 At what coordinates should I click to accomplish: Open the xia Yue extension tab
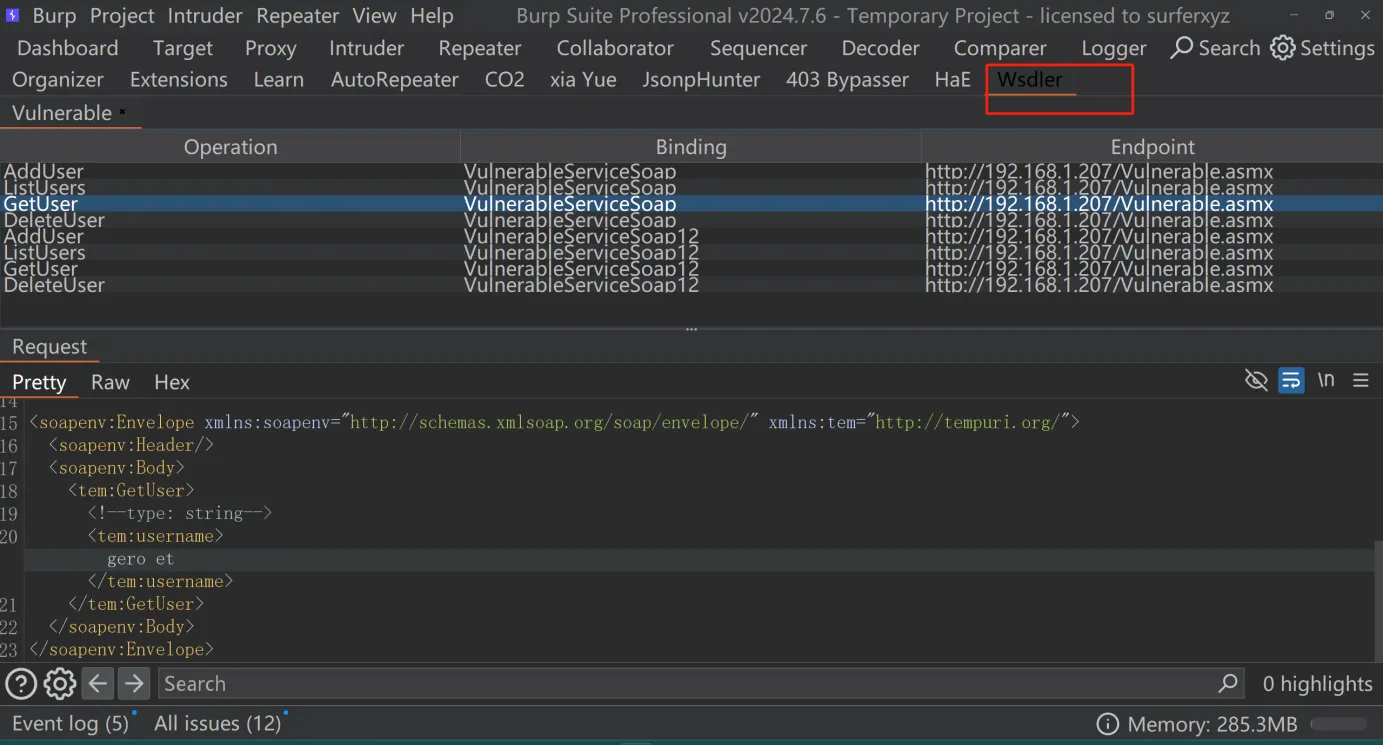coord(583,79)
